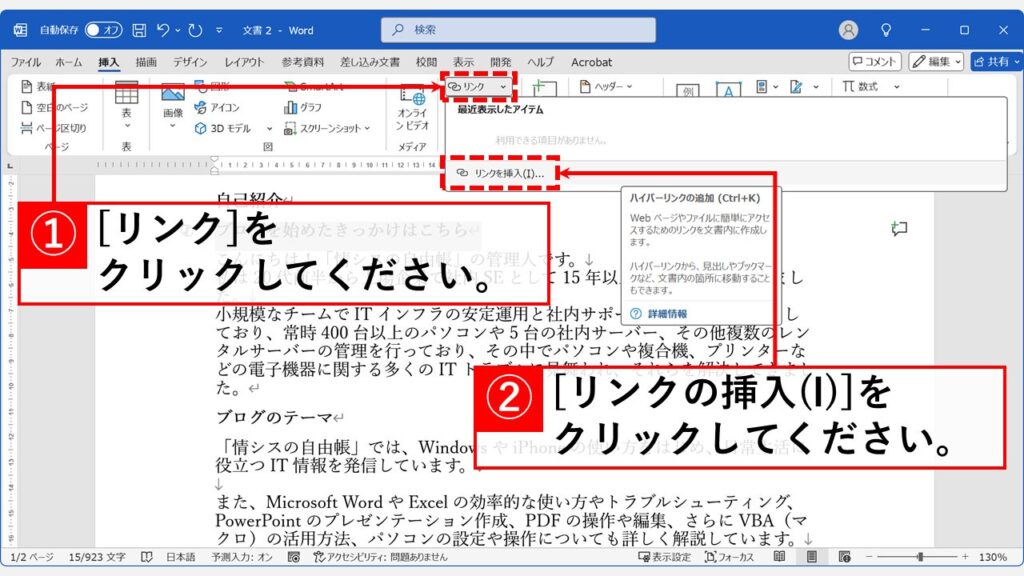Click the Word app icon in title bar
The height and width of the screenshot is (576, 1024).
click(20, 30)
